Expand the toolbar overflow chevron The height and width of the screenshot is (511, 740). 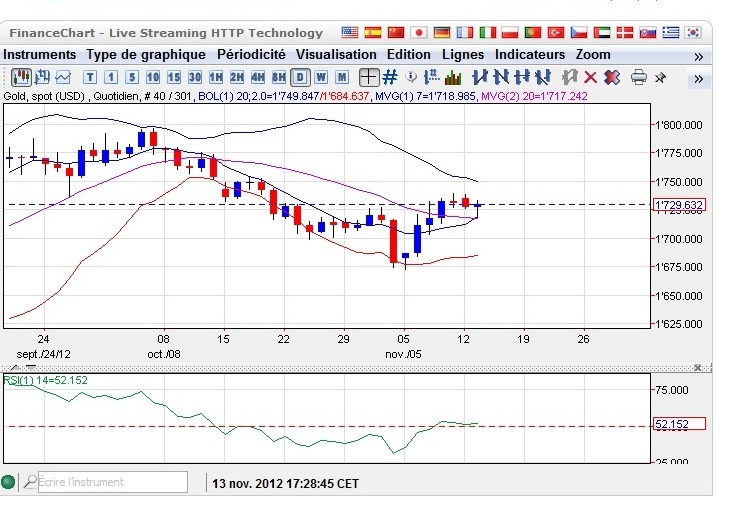698,78
